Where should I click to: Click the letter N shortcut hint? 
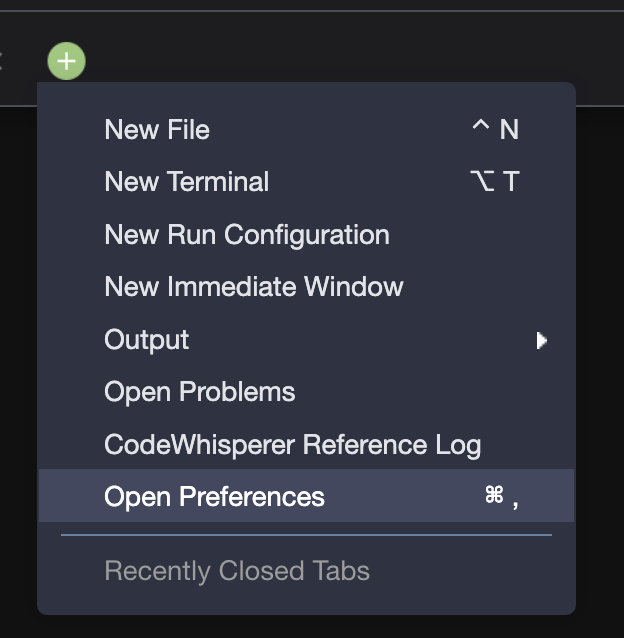point(509,130)
